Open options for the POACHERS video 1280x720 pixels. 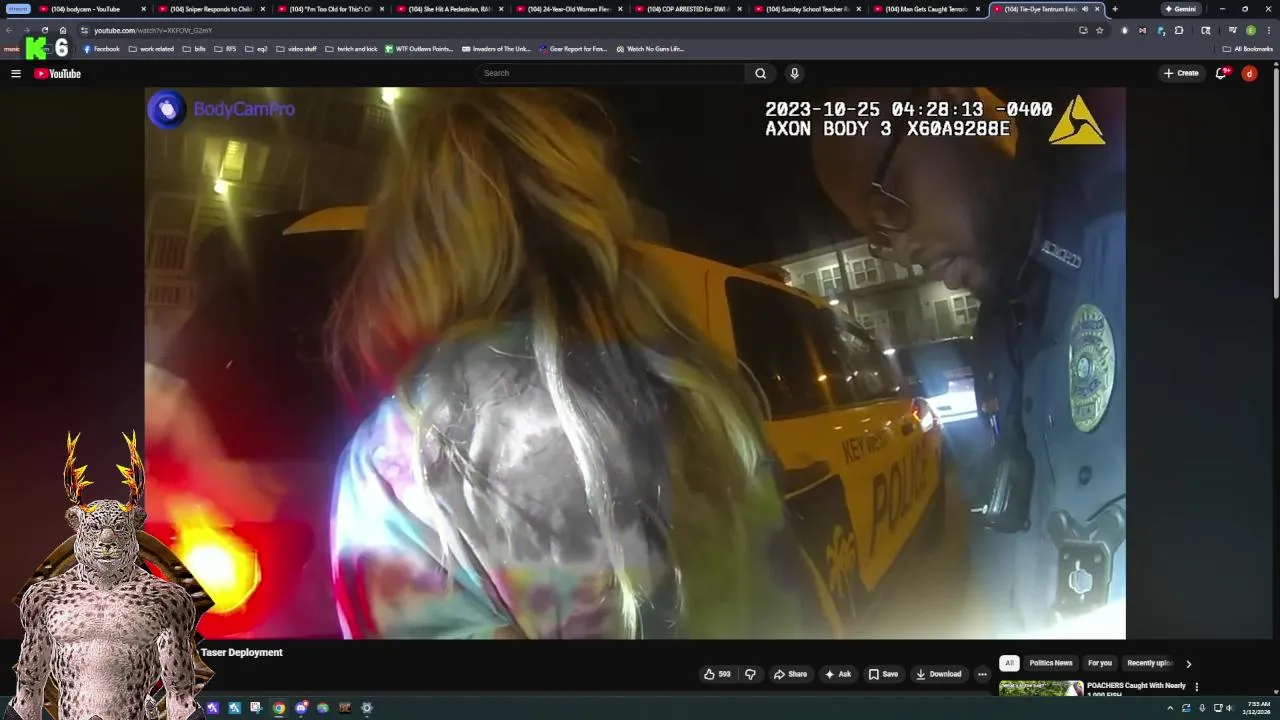click(1196, 687)
